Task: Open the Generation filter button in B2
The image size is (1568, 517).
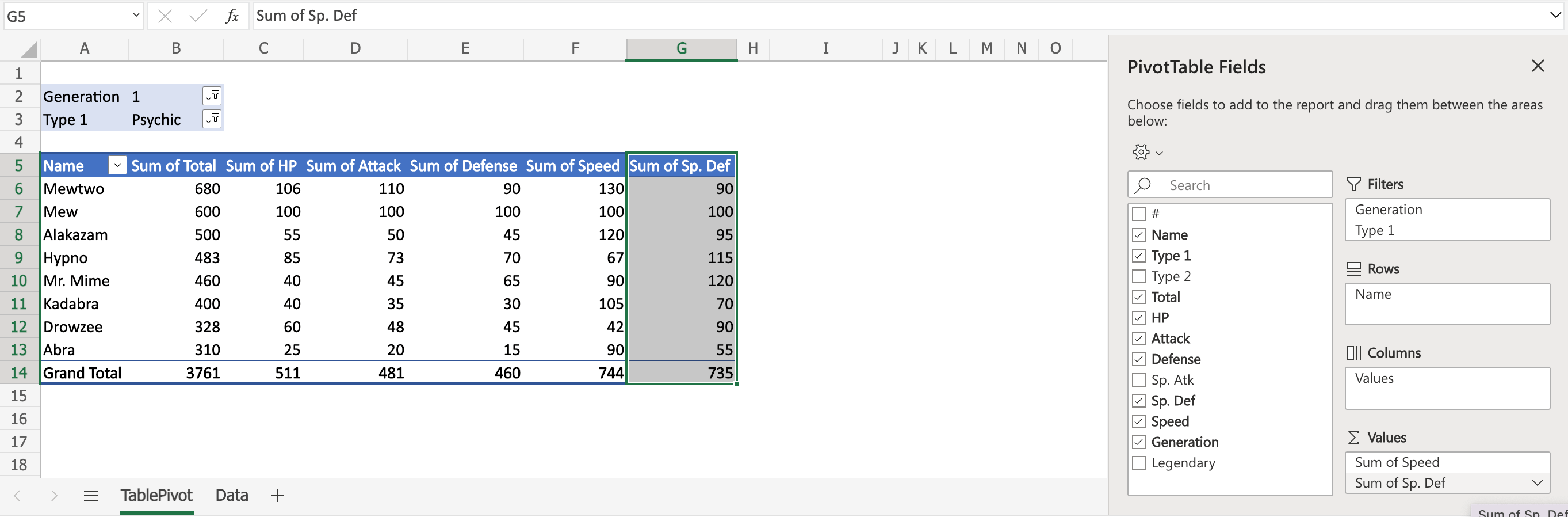Action: pos(212,96)
